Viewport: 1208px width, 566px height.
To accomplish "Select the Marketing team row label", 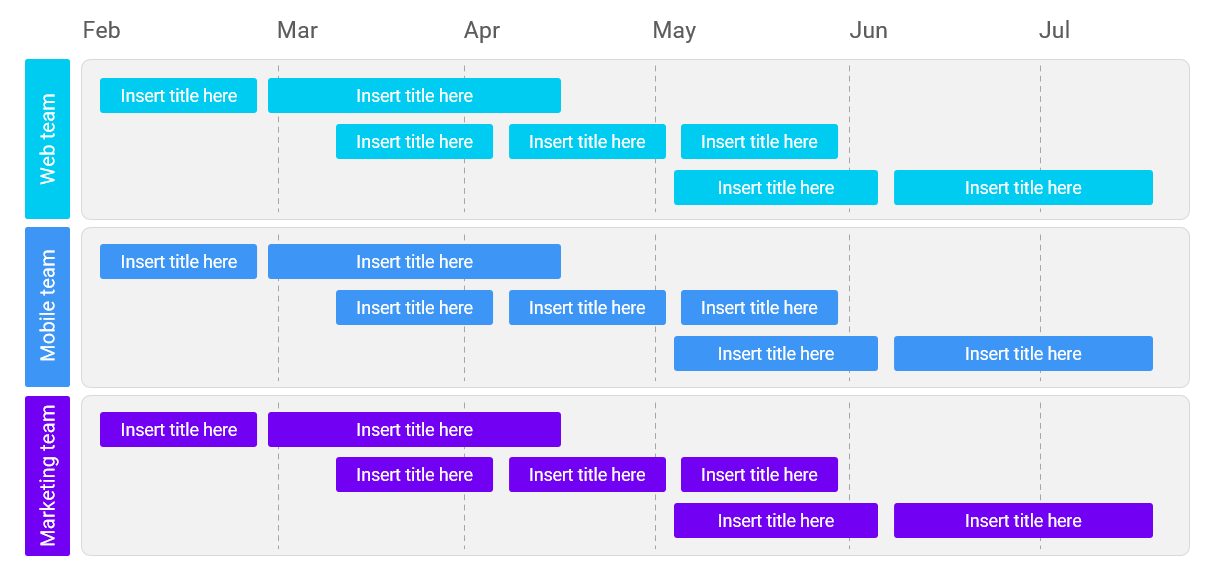I will (47, 475).
